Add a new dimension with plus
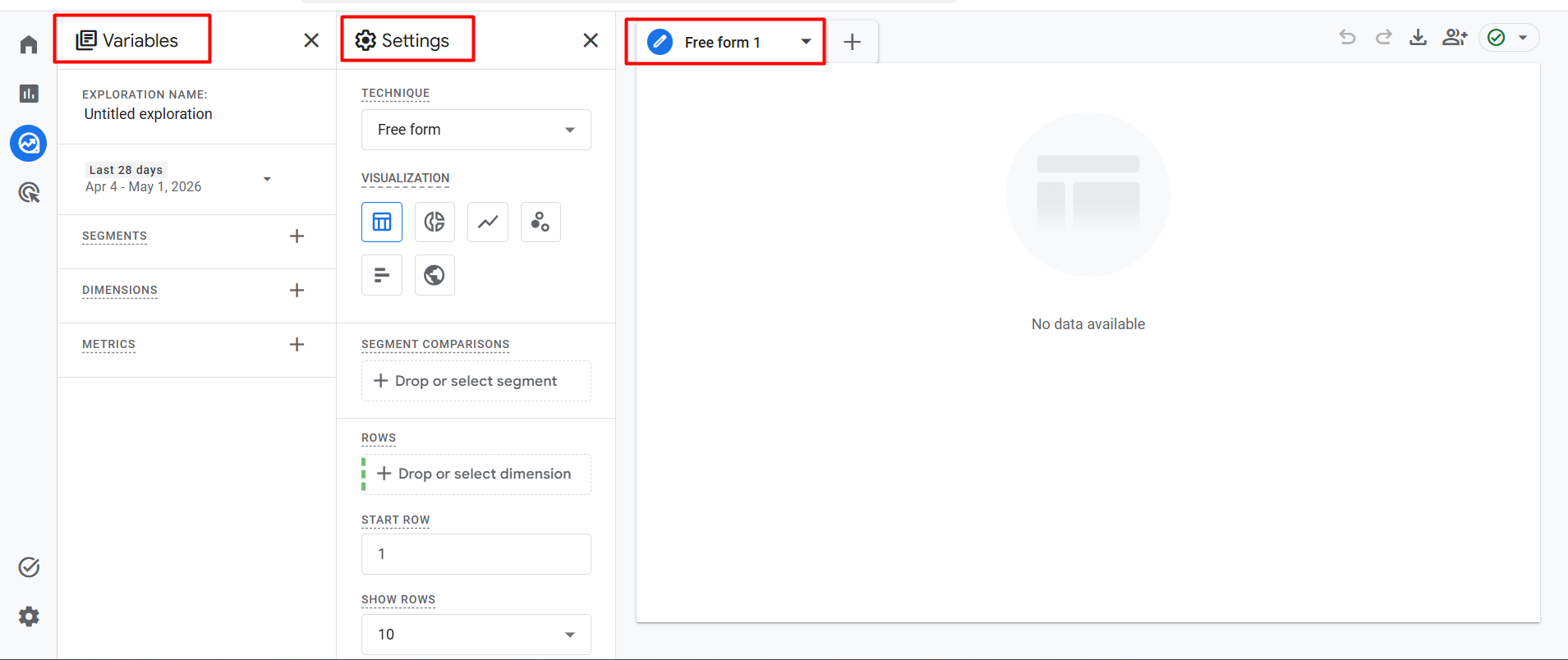This screenshot has width=1568, height=660. pyautogui.click(x=297, y=291)
